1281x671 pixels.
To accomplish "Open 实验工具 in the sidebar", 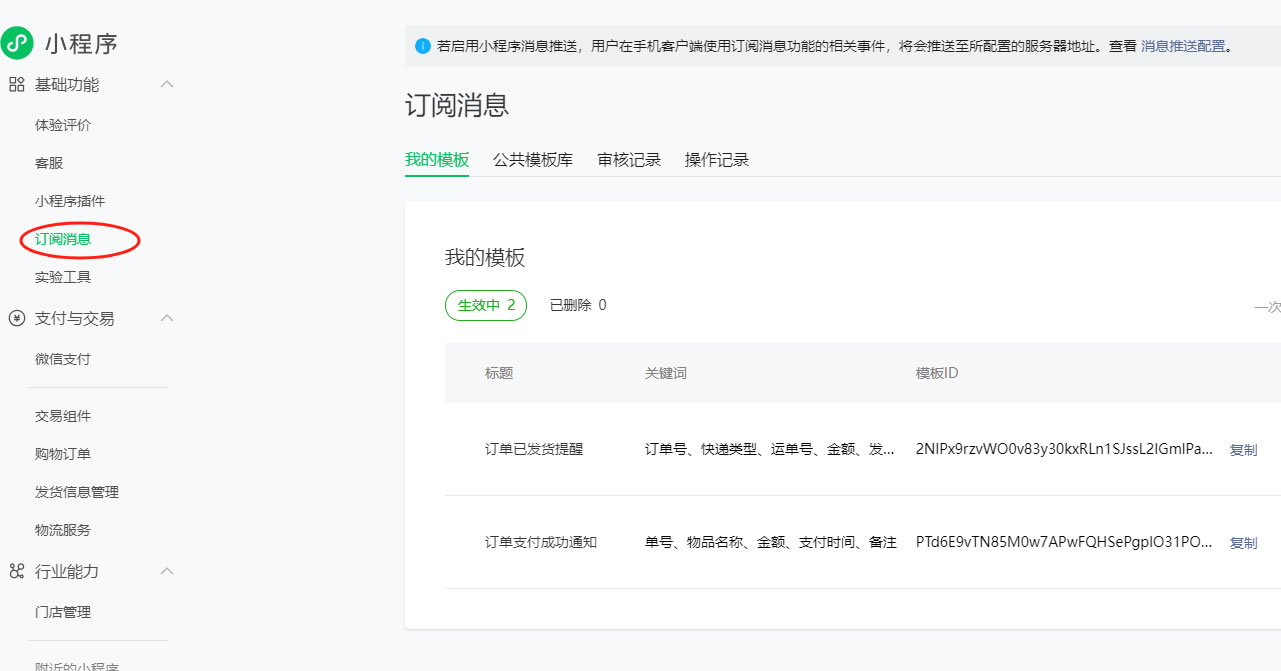I will (63, 277).
